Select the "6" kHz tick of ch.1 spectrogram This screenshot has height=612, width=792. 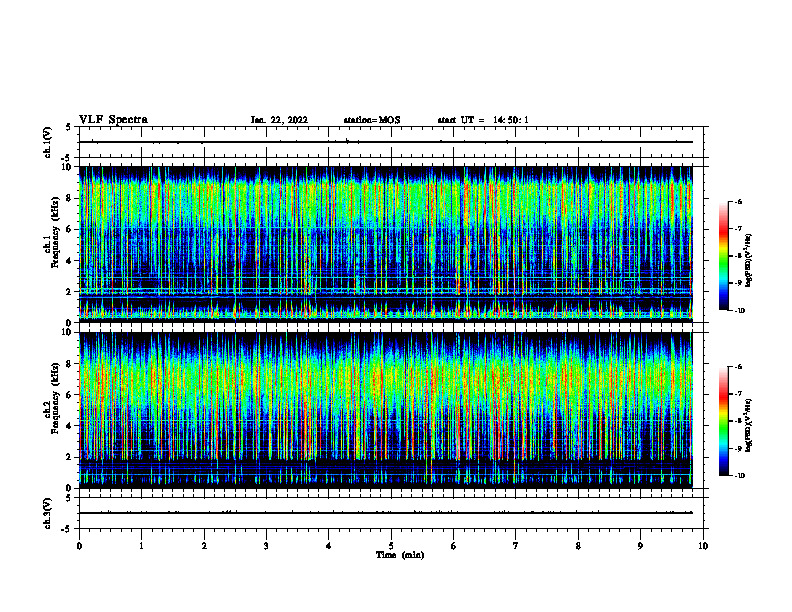click(70, 229)
